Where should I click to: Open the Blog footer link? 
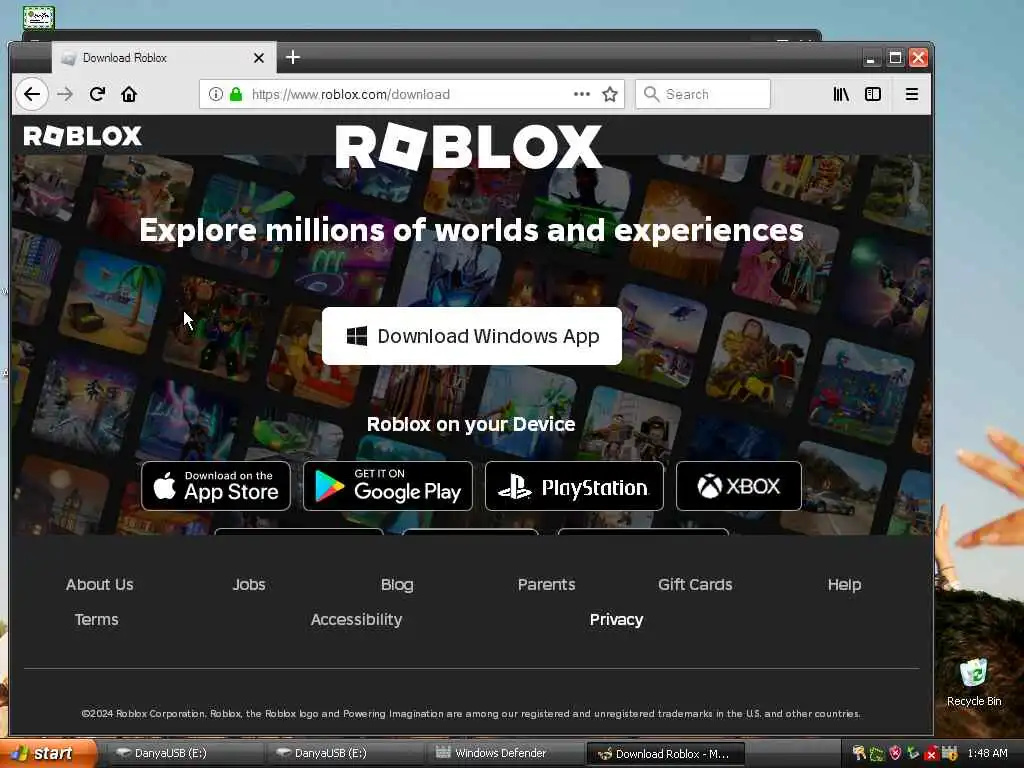[397, 584]
